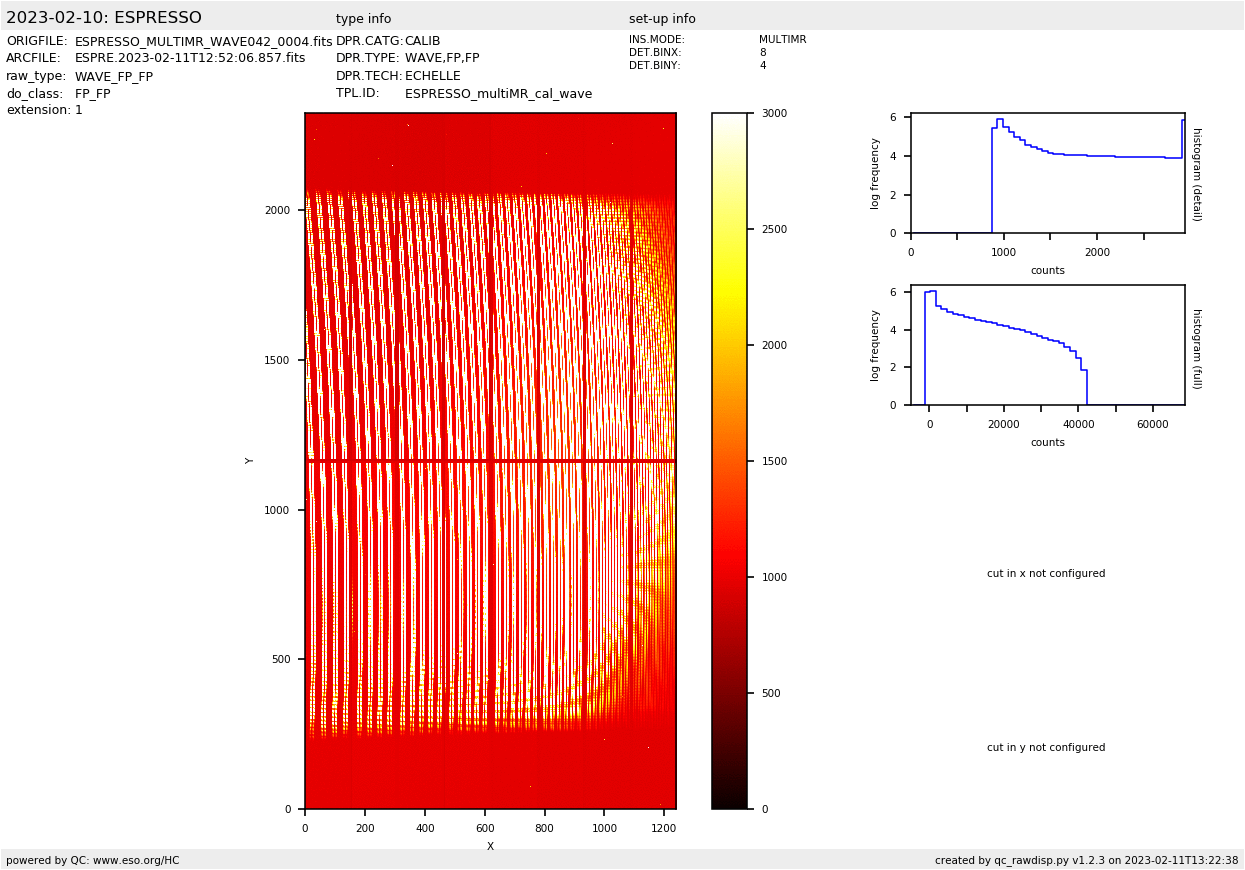Click the DPR.TYPE value WAVE,FP,FP

coord(442,59)
